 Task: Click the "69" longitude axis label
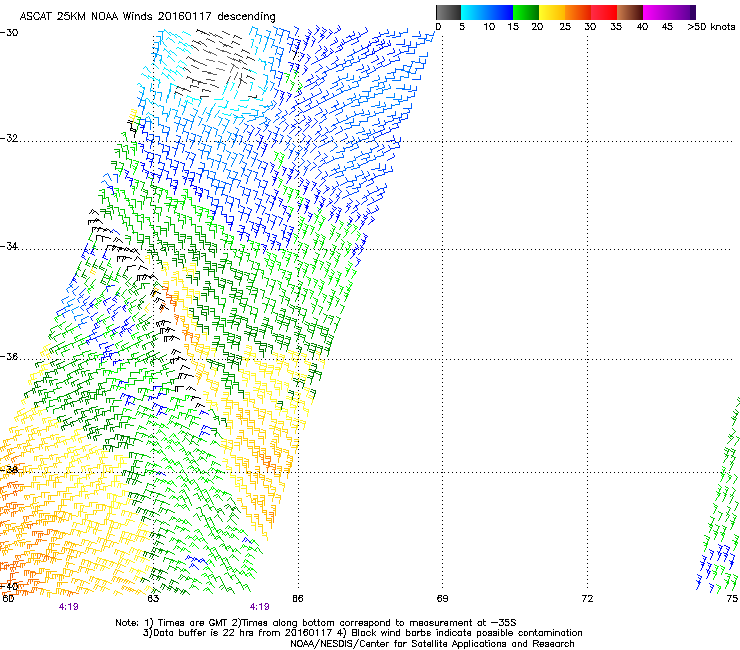(x=442, y=599)
